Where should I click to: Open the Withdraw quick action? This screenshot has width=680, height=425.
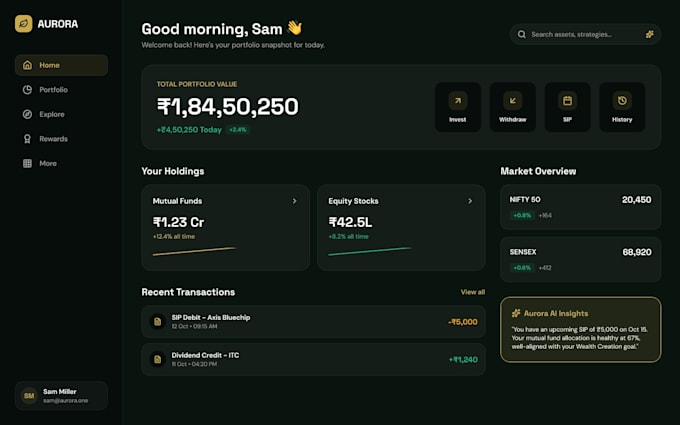point(512,107)
